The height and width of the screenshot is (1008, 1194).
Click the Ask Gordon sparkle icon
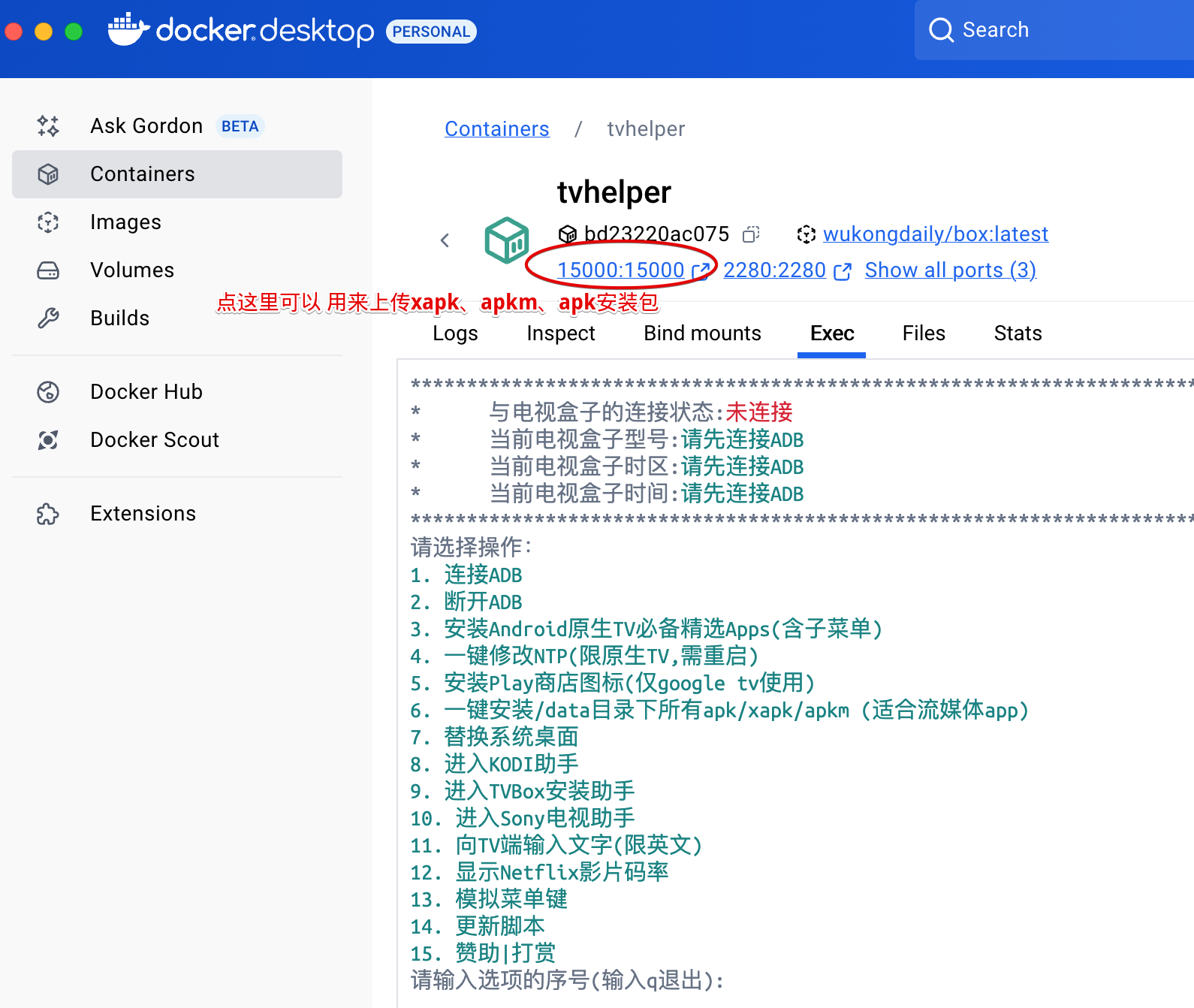coord(48,125)
